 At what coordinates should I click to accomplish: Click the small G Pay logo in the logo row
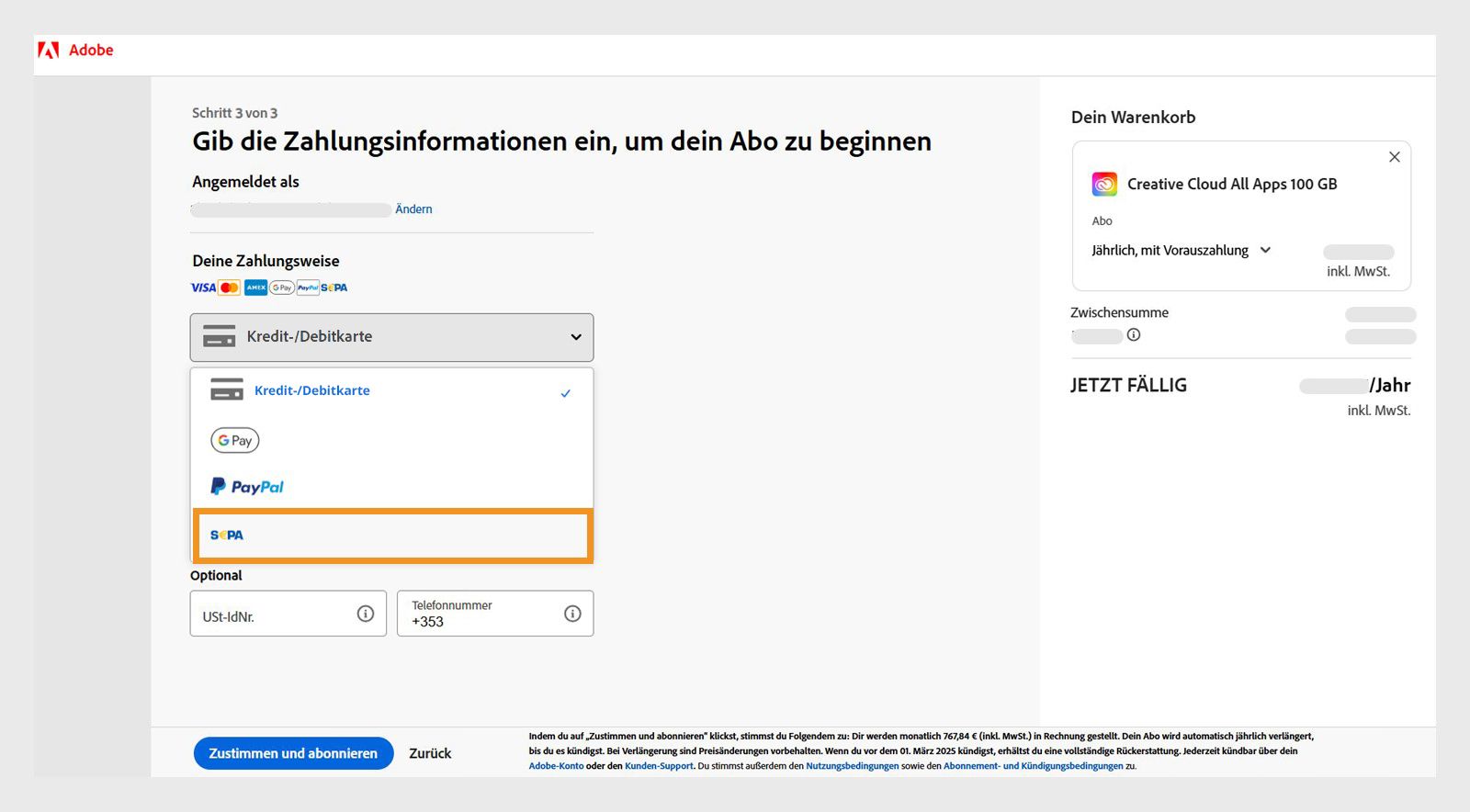pos(281,288)
